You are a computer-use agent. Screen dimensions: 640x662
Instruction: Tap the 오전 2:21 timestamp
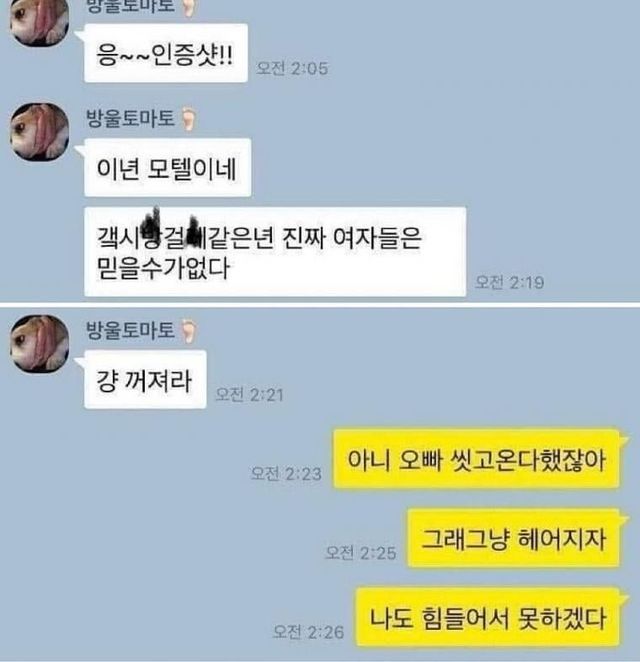click(x=249, y=395)
